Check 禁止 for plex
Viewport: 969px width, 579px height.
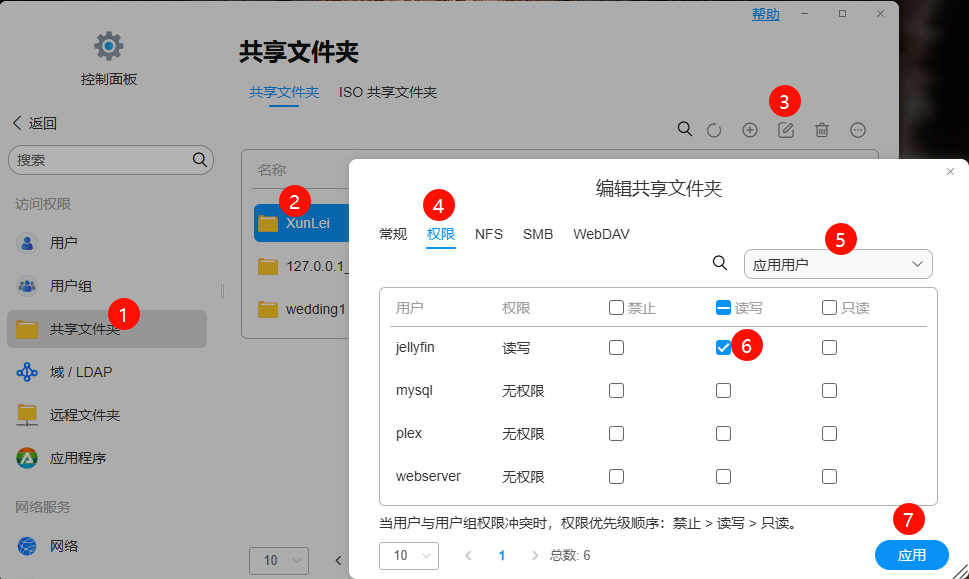(616, 433)
